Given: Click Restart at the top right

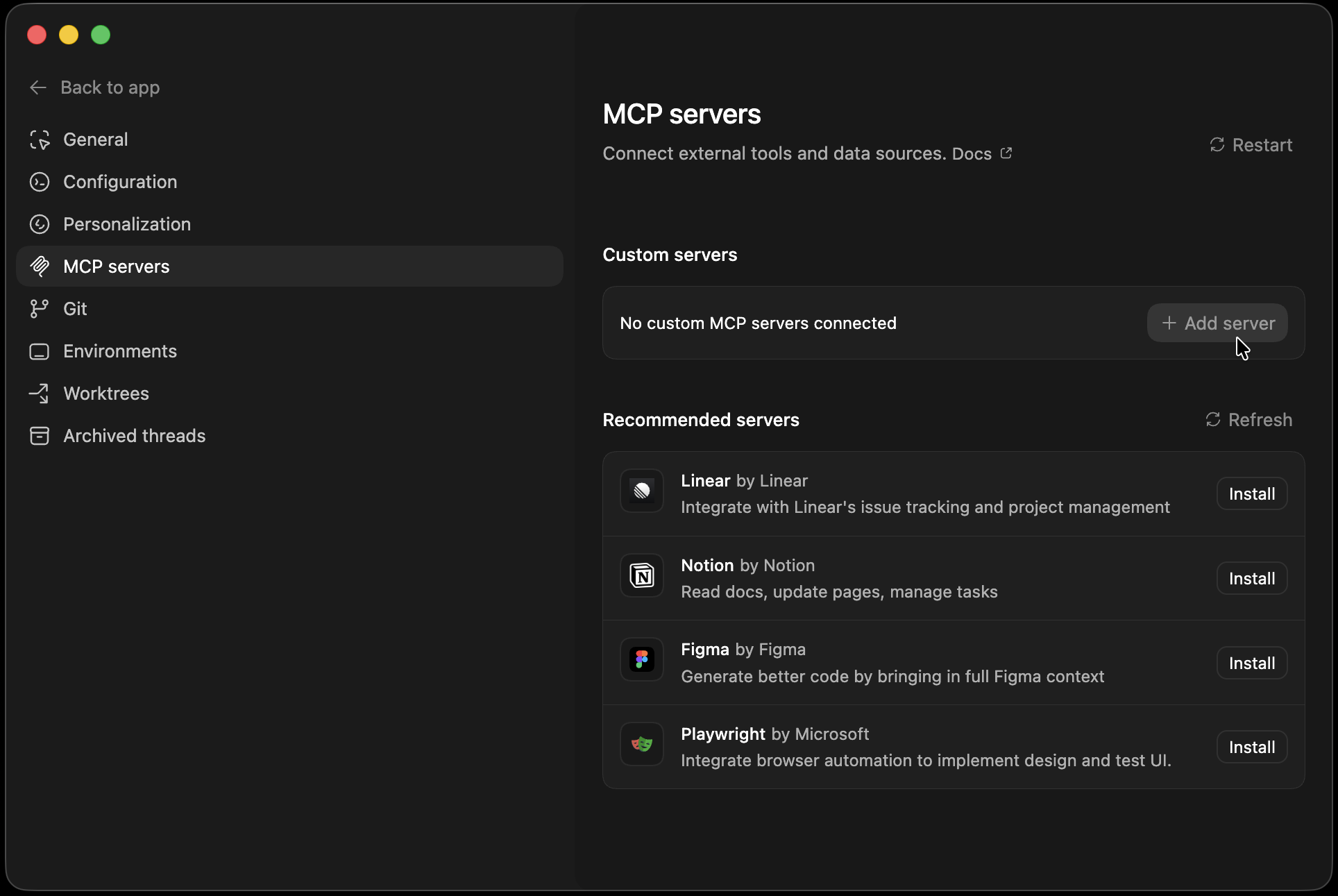Looking at the screenshot, I should pos(1251,144).
